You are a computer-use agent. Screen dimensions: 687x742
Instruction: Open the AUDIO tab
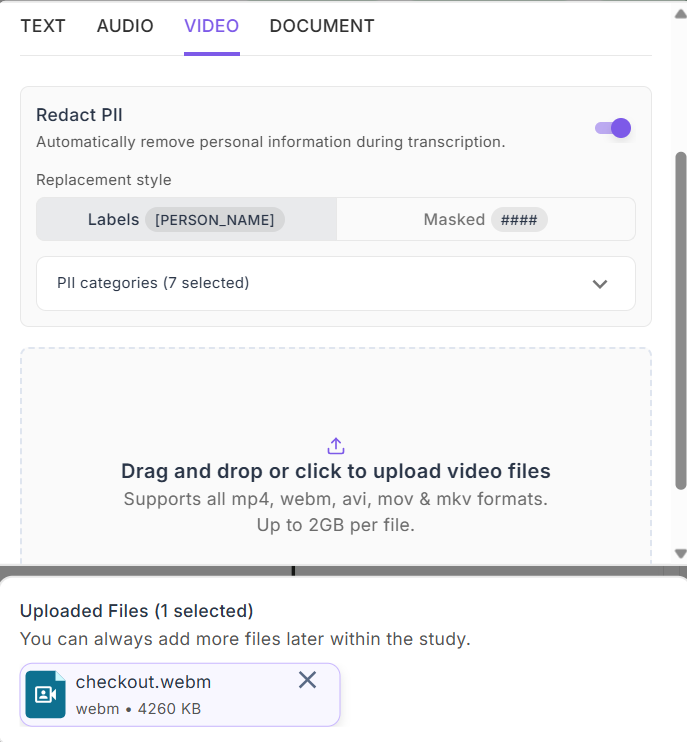pyautogui.click(x=125, y=26)
